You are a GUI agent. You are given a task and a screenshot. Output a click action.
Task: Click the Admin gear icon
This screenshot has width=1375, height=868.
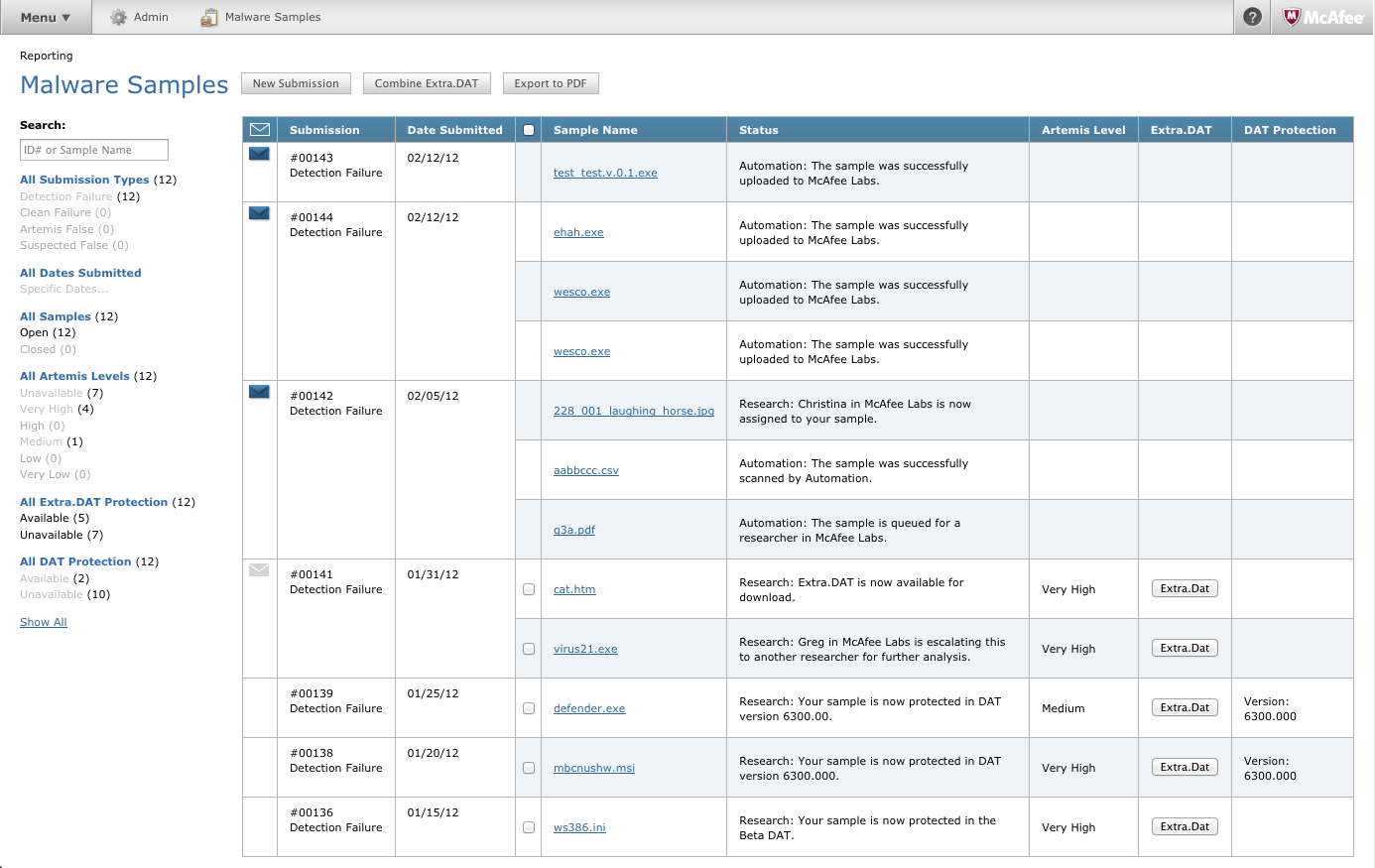coord(119,17)
